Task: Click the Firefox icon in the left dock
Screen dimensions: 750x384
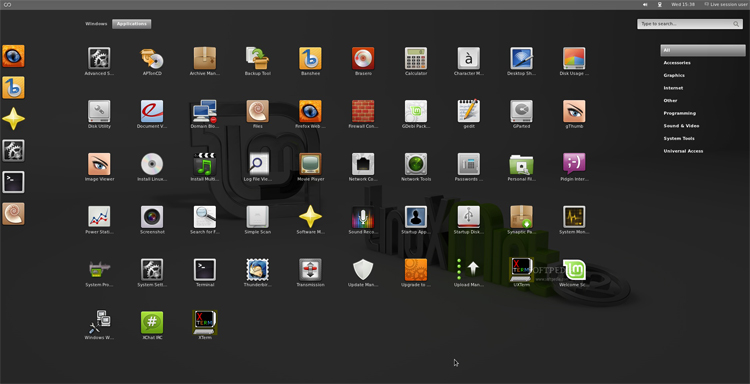Action: click(x=13, y=56)
